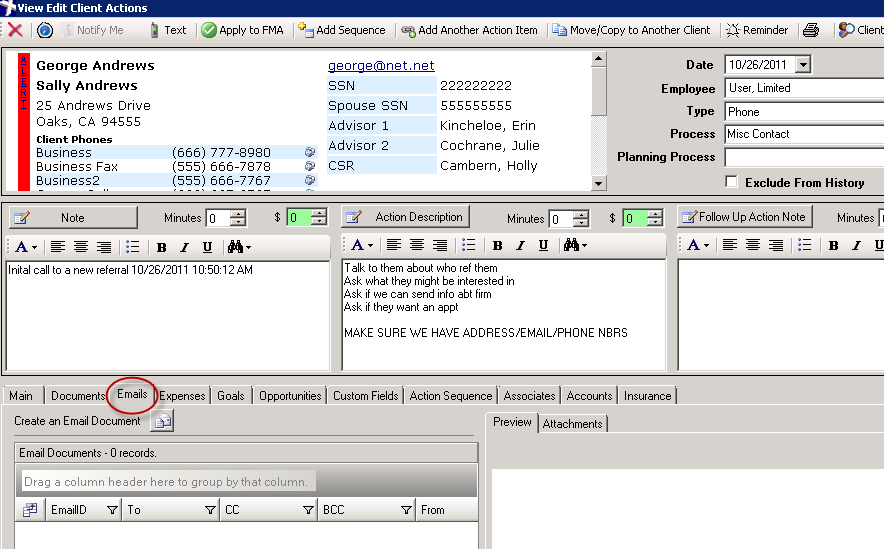This screenshot has width=884, height=549.
Task: Click Action Description Minutes stepper
Action: point(581,219)
